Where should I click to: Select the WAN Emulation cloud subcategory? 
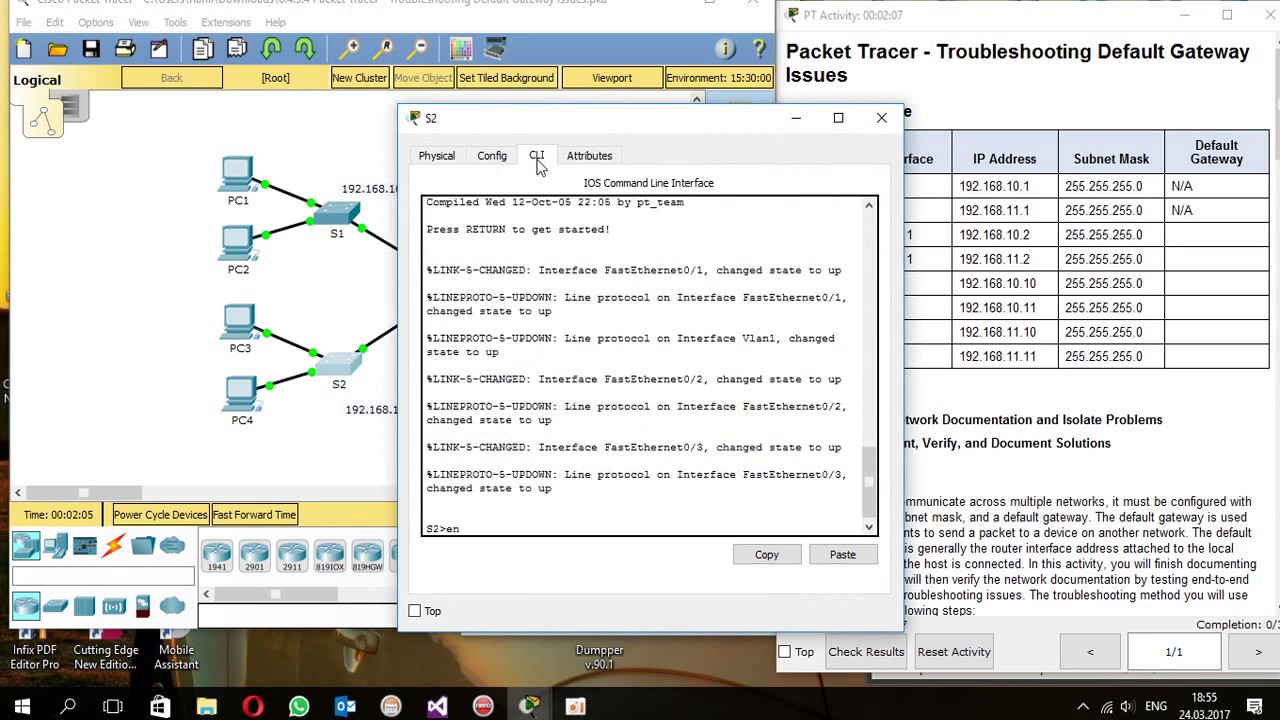(x=172, y=605)
